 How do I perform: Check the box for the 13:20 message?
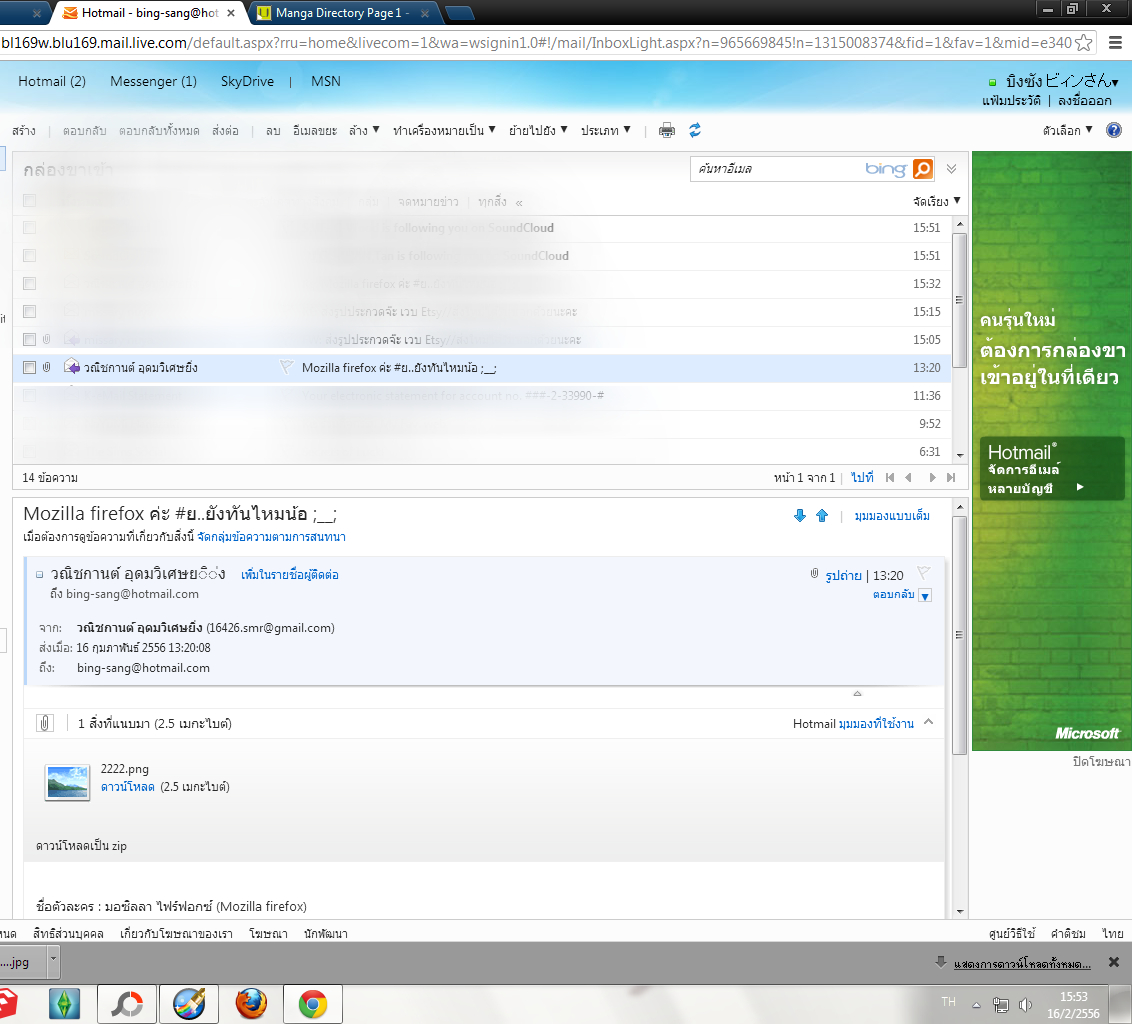(x=30, y=368)
